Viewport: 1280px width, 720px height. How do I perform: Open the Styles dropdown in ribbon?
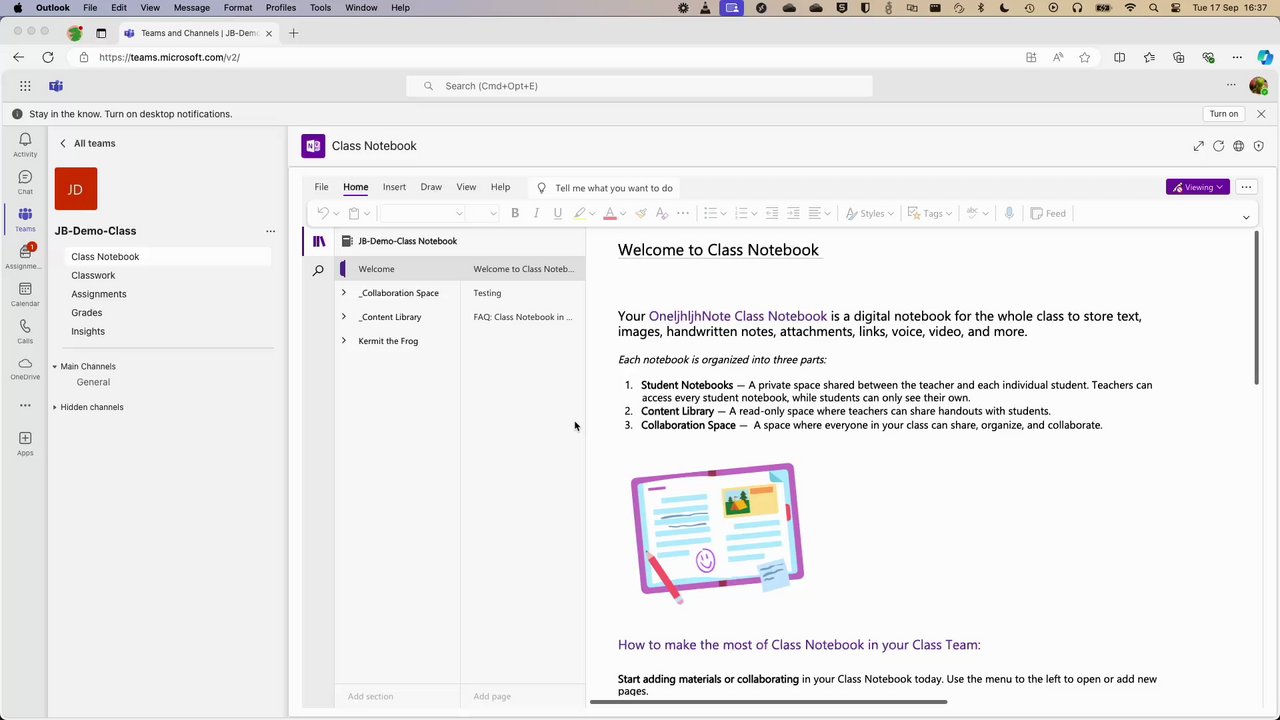[871, 213]
